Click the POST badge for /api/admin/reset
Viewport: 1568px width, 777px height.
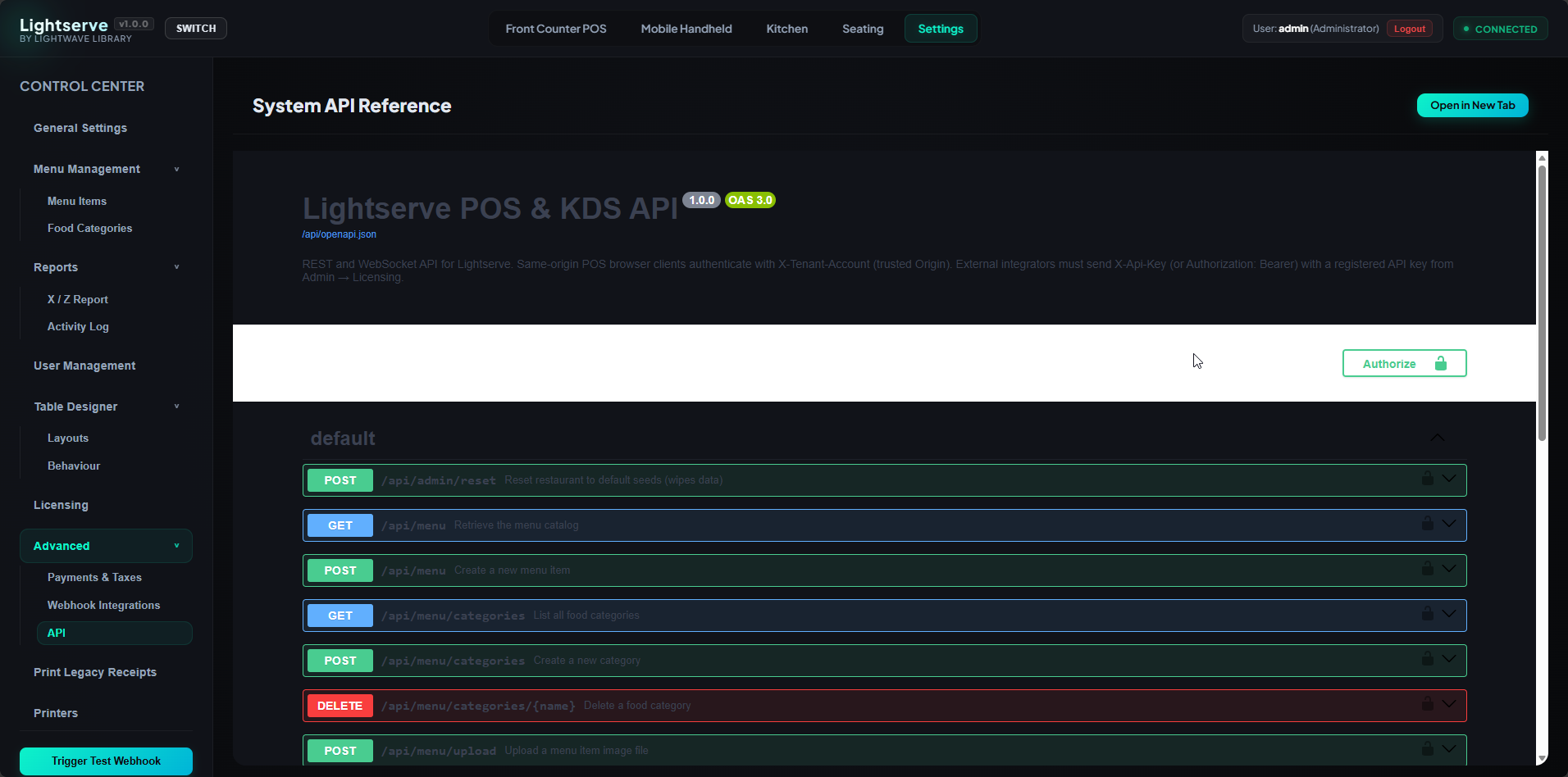tap(340, 480)
